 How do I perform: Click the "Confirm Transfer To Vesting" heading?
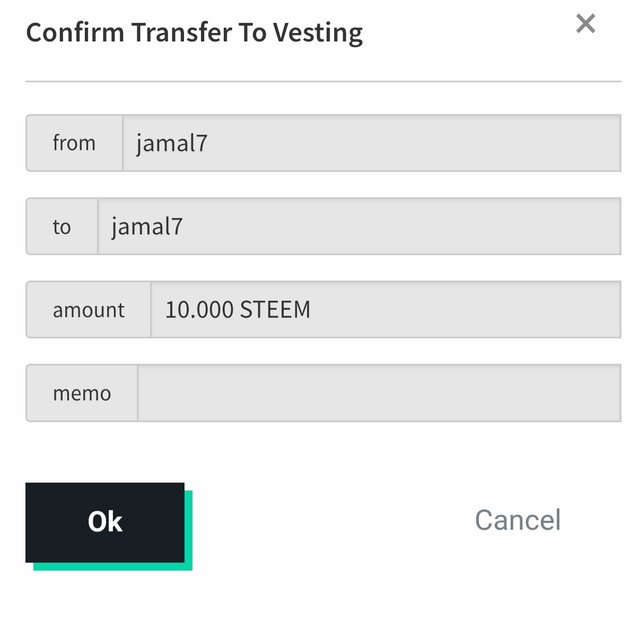[x=194, y=32]
